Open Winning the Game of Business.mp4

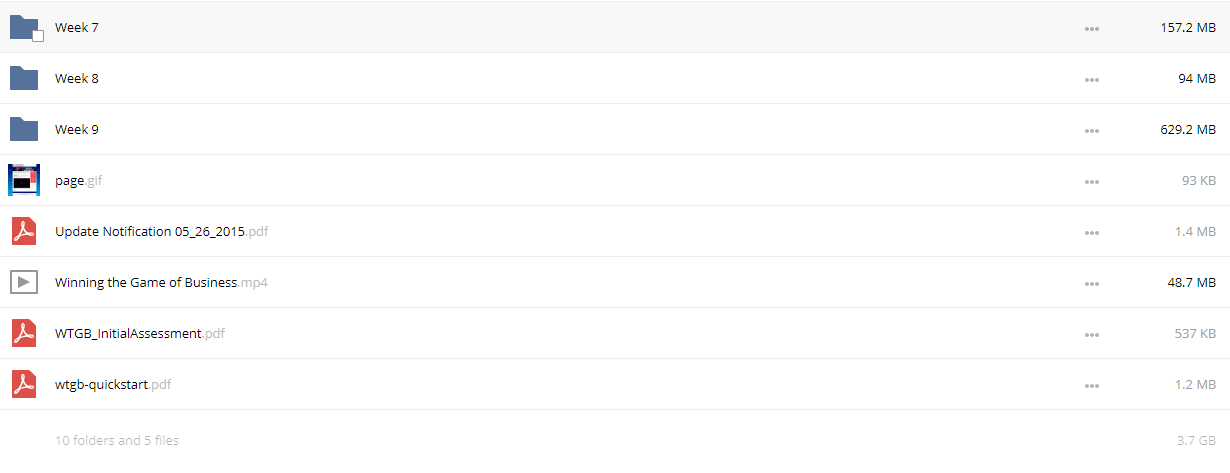(161, 282)
